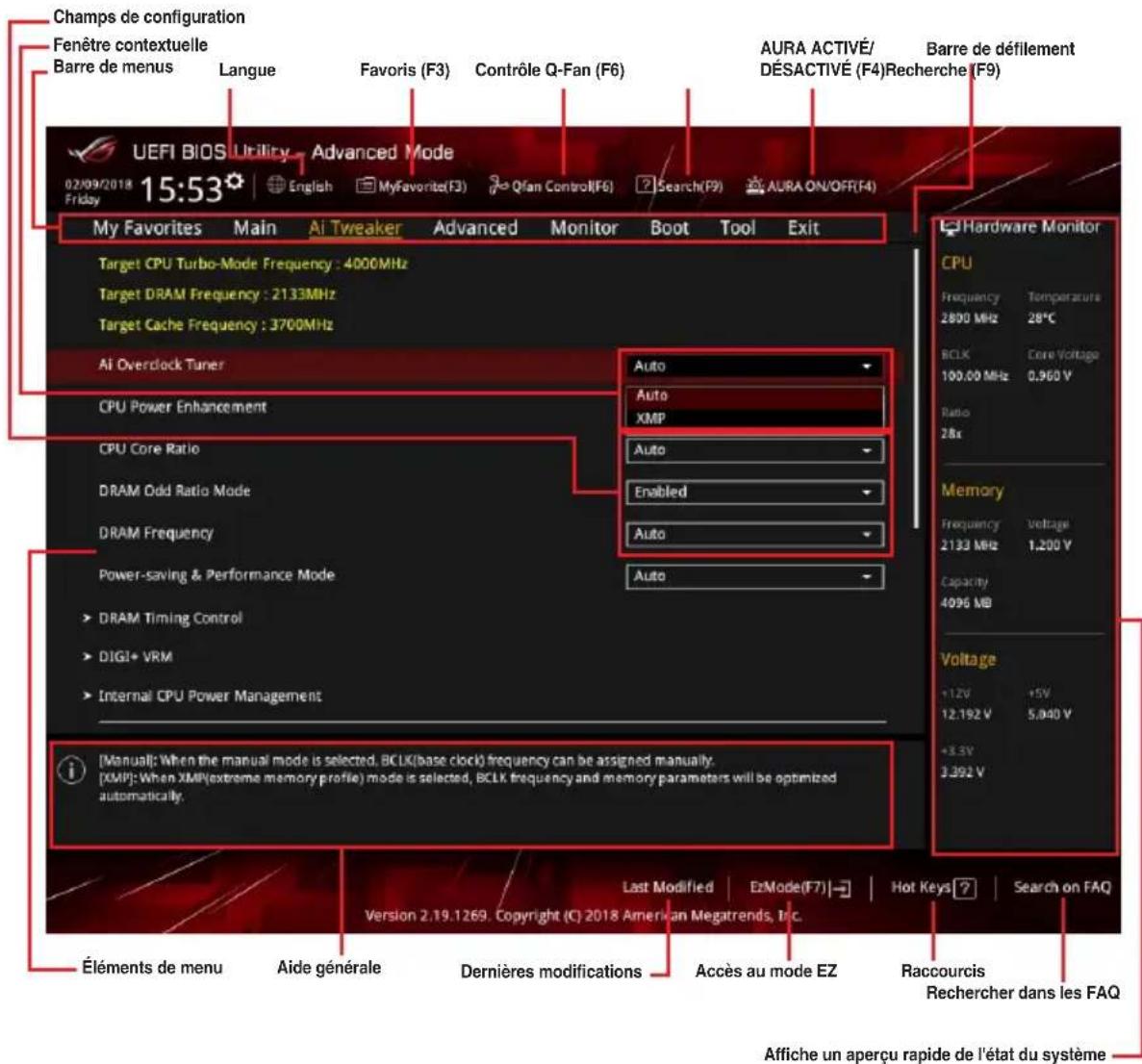Select the Exit tab
The width and height of the screenshot is (1142, 1064).
tap(803, 228)
